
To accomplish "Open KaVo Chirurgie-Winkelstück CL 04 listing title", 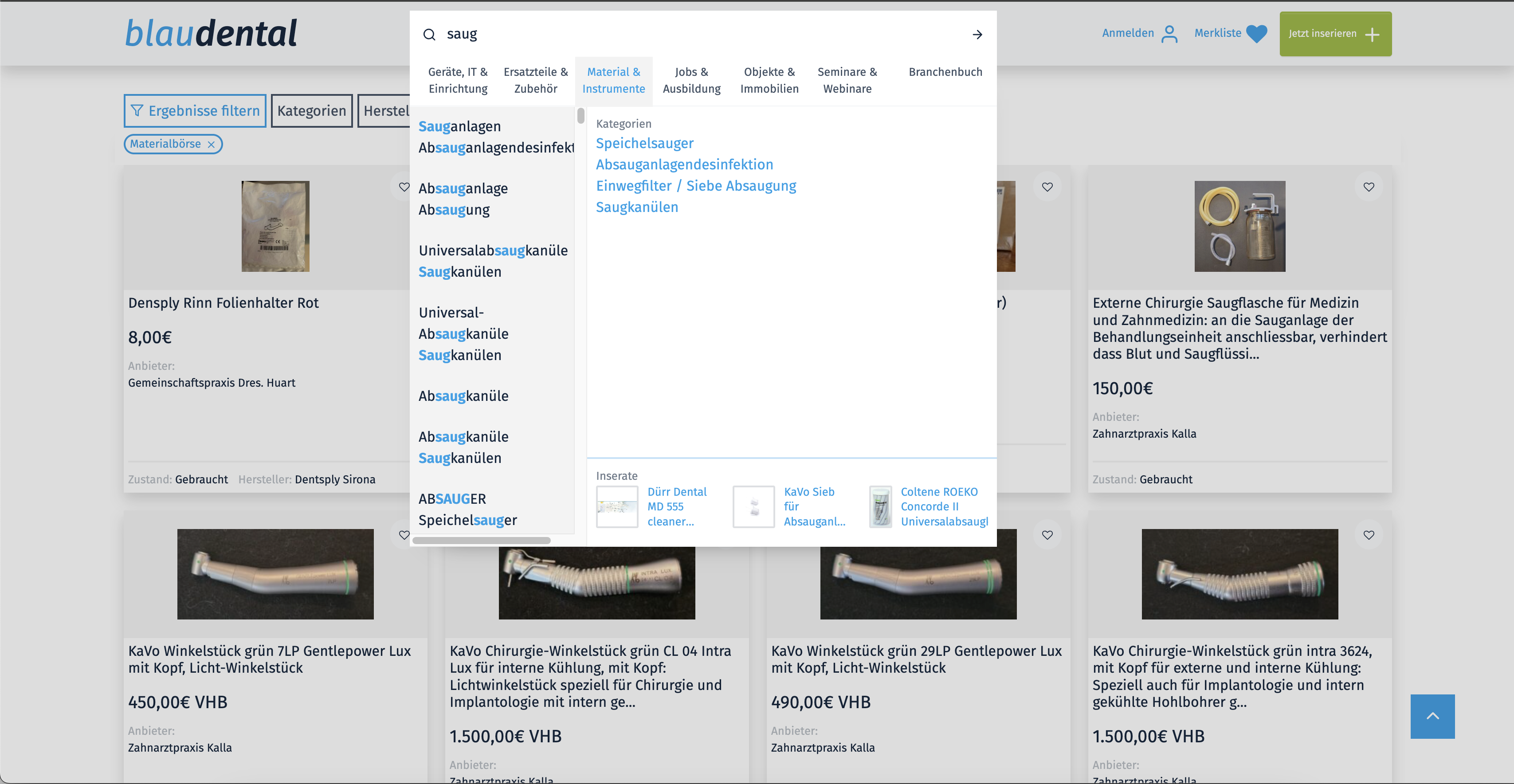I will pyautogui.click(x=590, y=676).
